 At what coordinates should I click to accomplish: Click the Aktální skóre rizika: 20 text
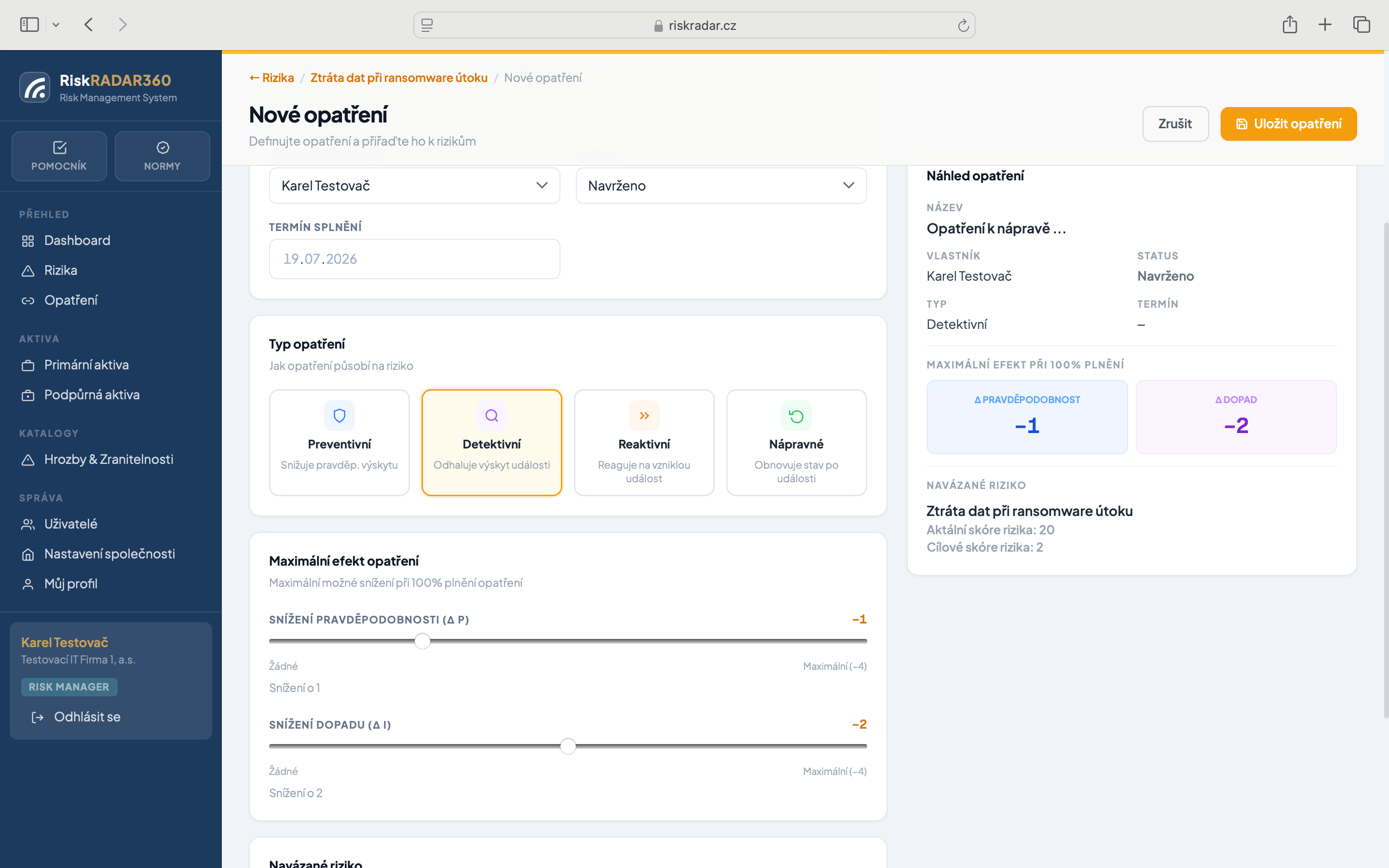[x=990, y=530]
